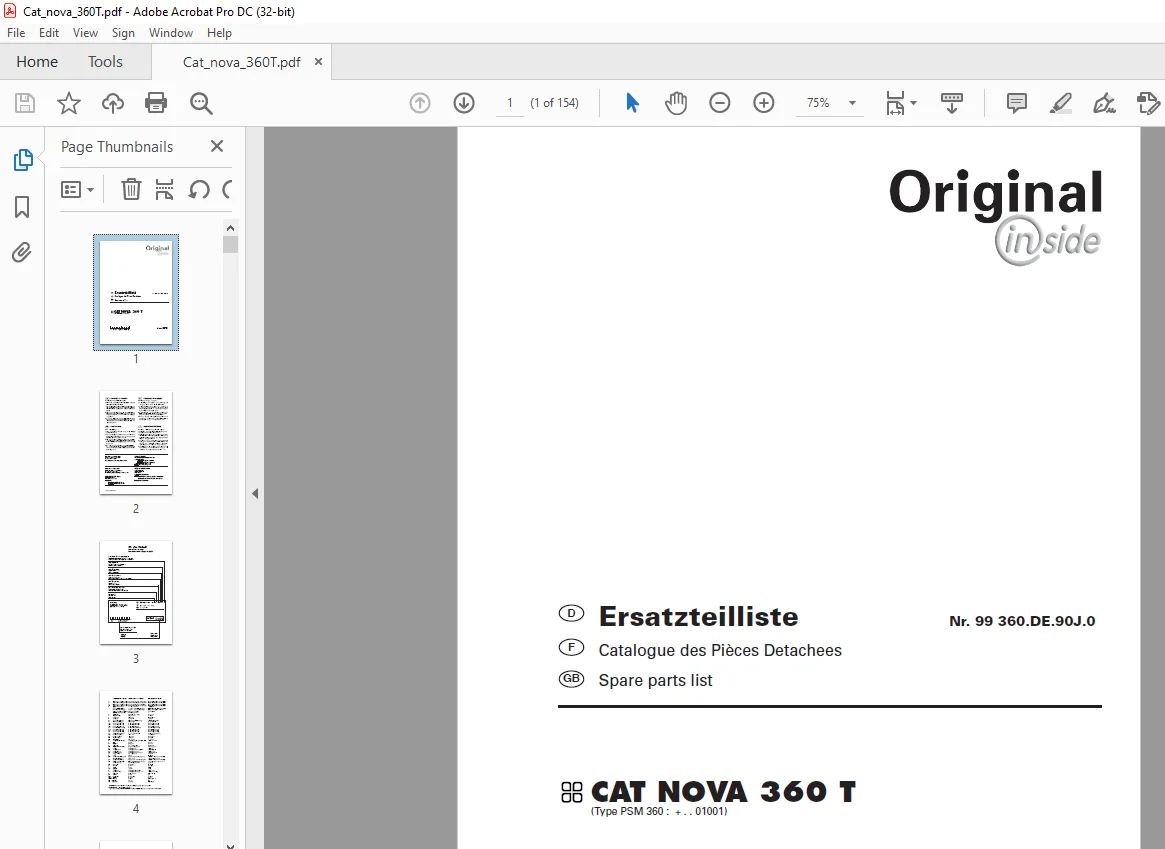
Task: Activate the Hand pan tool
Action: click(675, 103)
